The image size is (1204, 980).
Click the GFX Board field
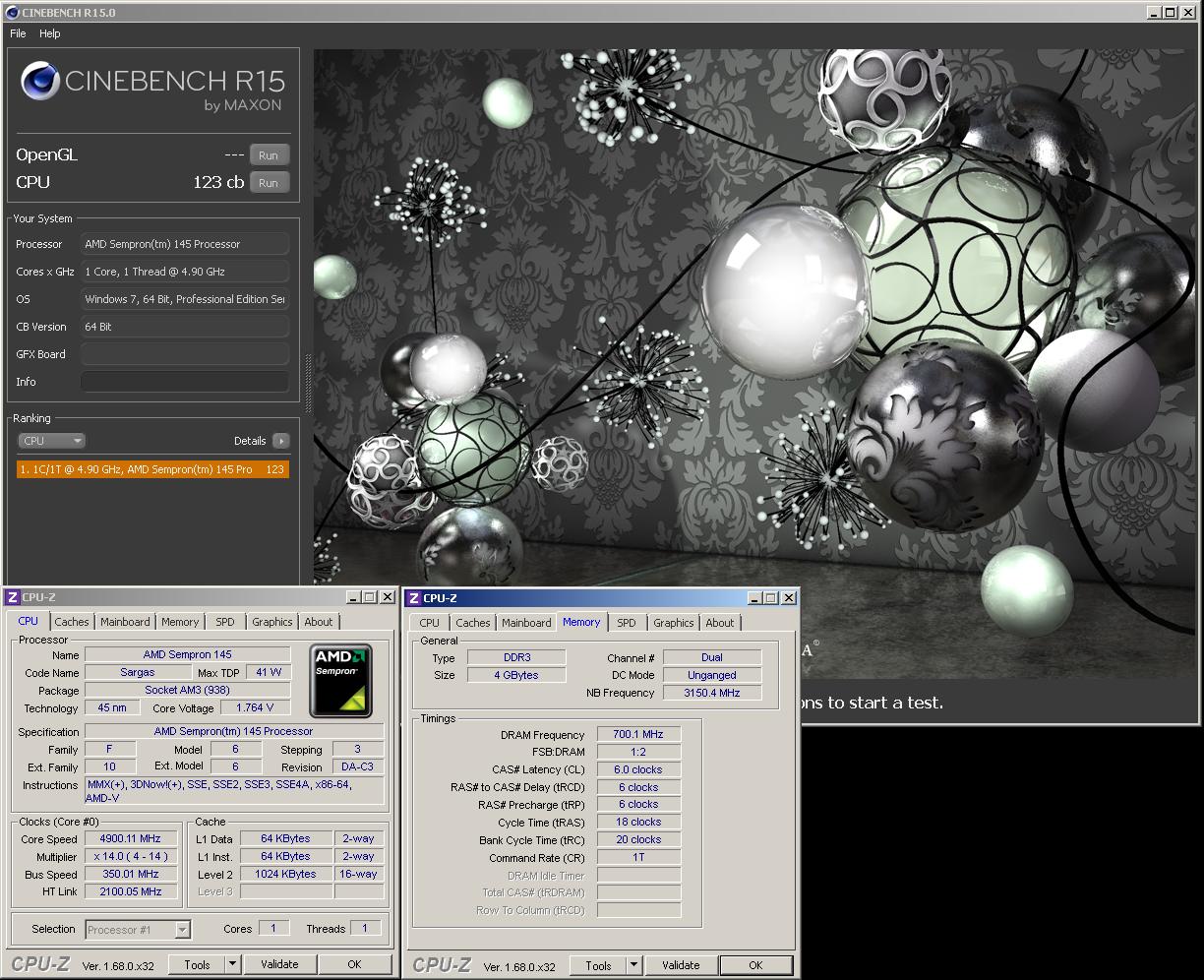point(185,354)
